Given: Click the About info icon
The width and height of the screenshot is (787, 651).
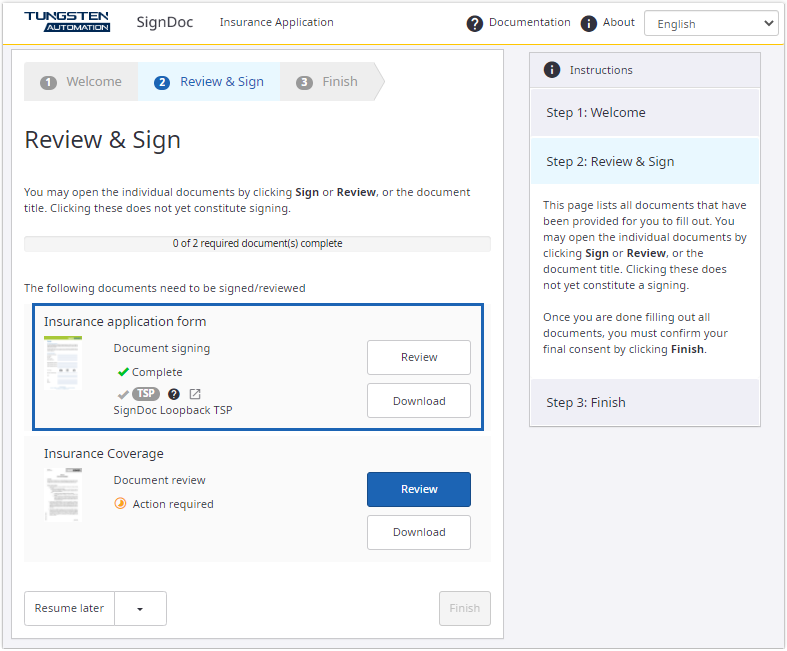Looking at the screenshot, I should 589,23.
